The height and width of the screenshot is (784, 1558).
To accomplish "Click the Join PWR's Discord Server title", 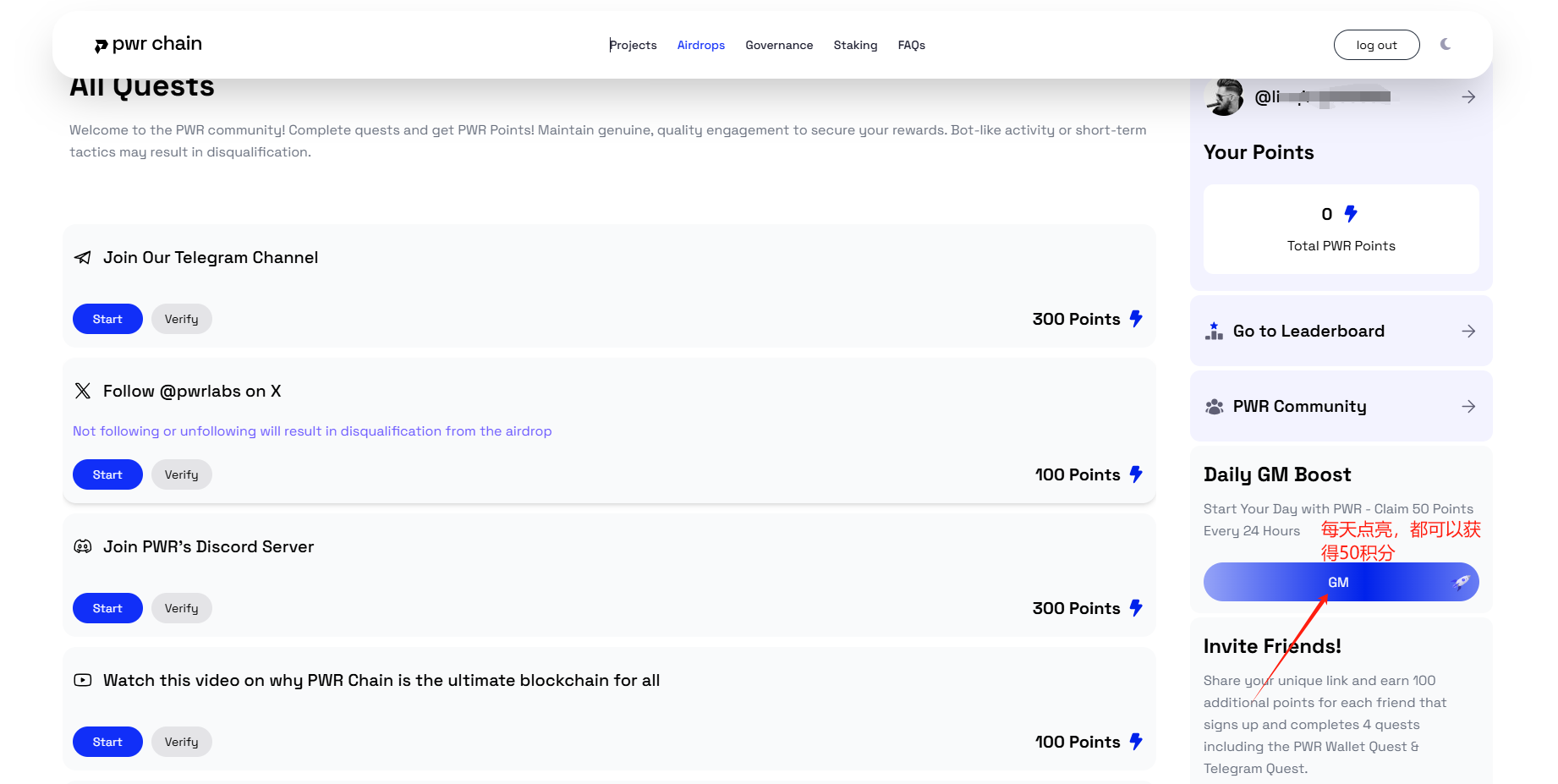I will 208,546.
